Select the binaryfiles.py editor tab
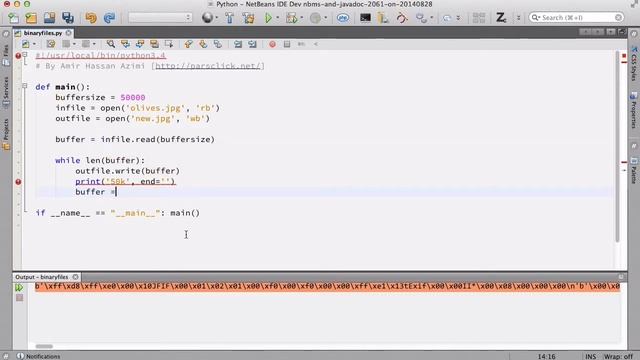 click(42, 33)
